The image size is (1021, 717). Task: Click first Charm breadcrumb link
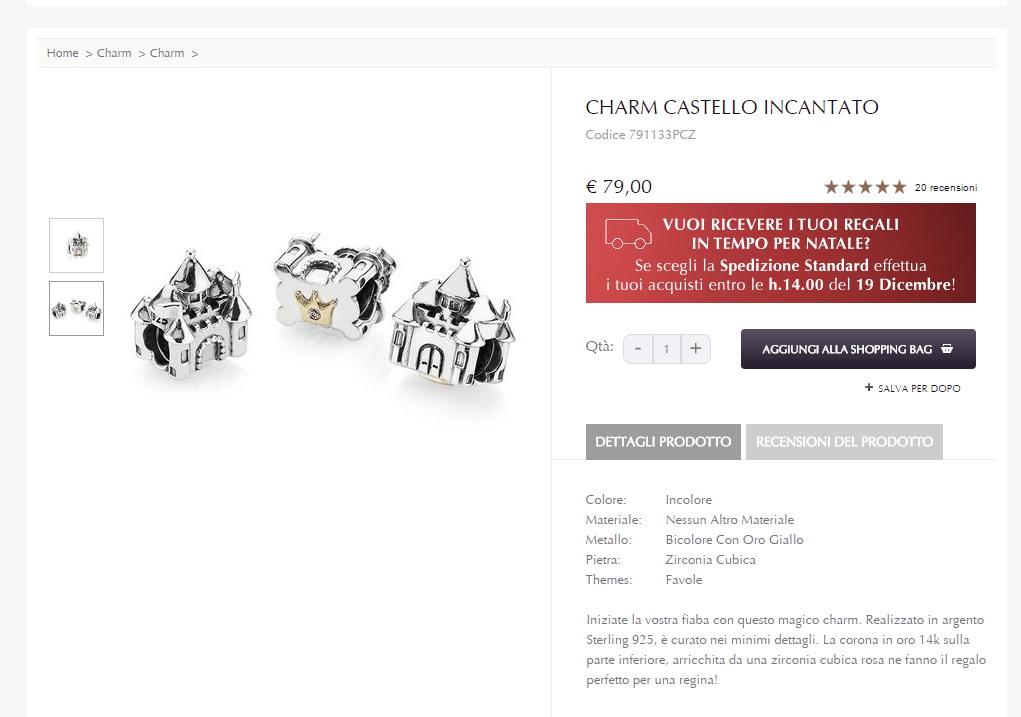point(114,53)
